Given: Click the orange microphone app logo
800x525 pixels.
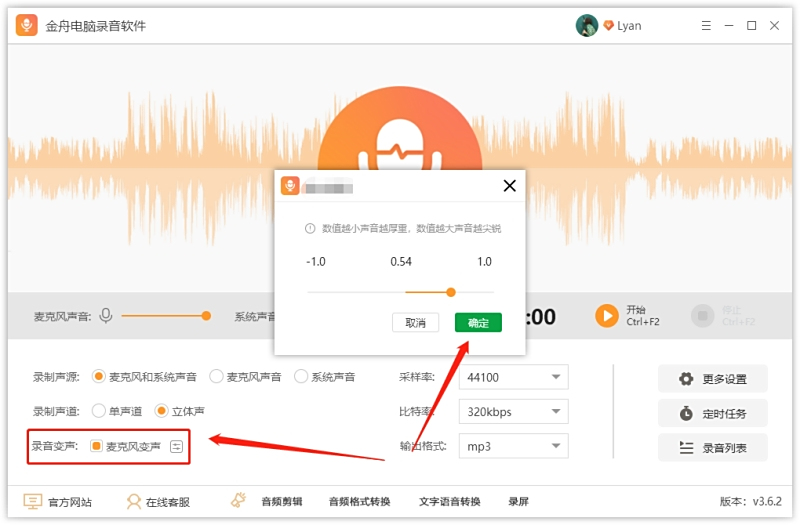Looking at the screenshot, I should pos(27,25).
